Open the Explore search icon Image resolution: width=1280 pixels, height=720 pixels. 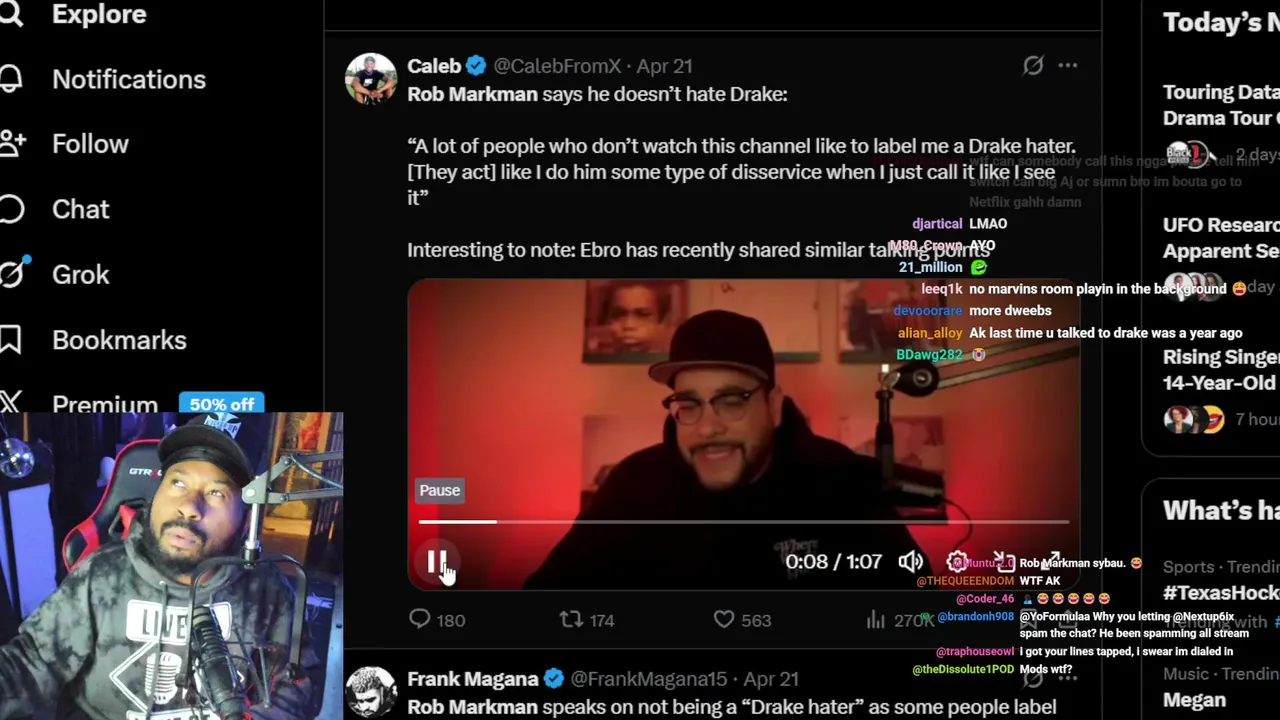10,13
